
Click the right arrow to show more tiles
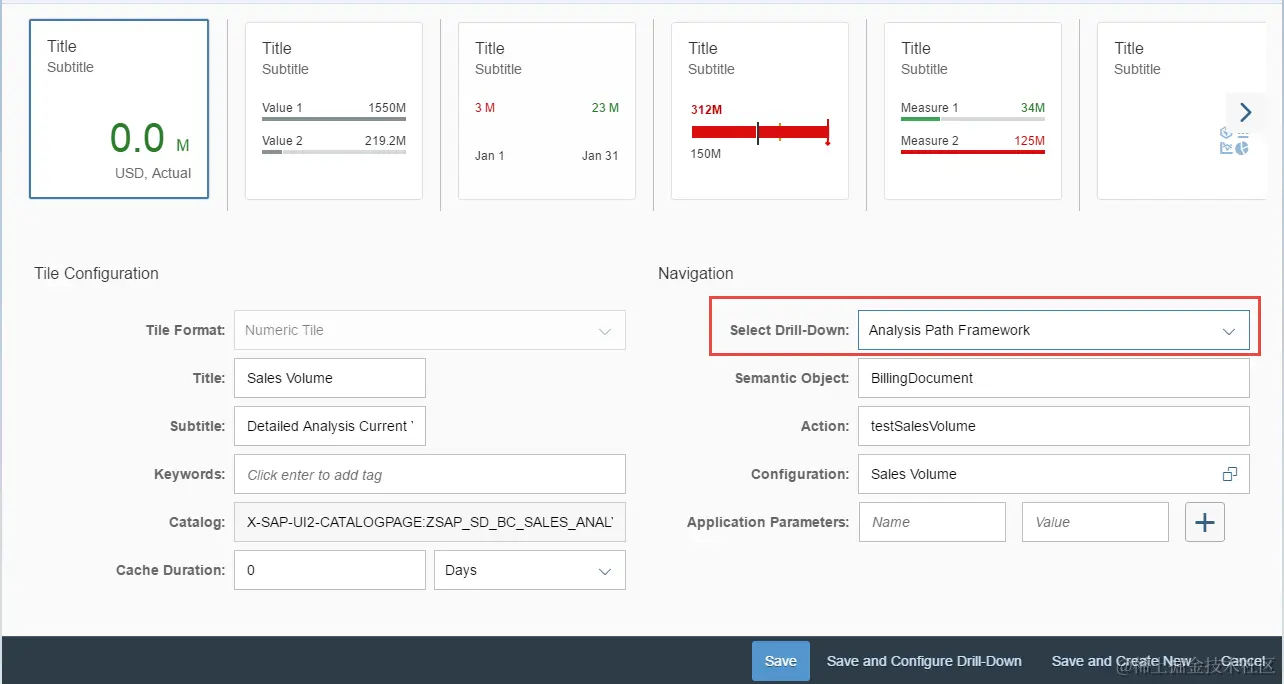pyautogui.click(x=1245, y=112)
